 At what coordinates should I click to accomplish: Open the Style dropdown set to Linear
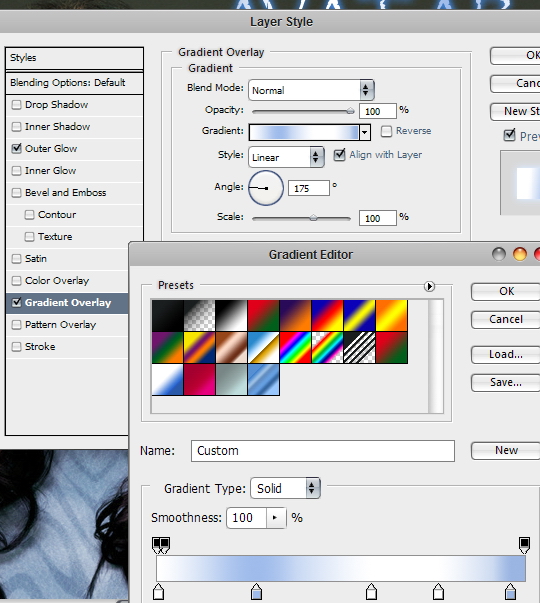(x=286, y=157)
